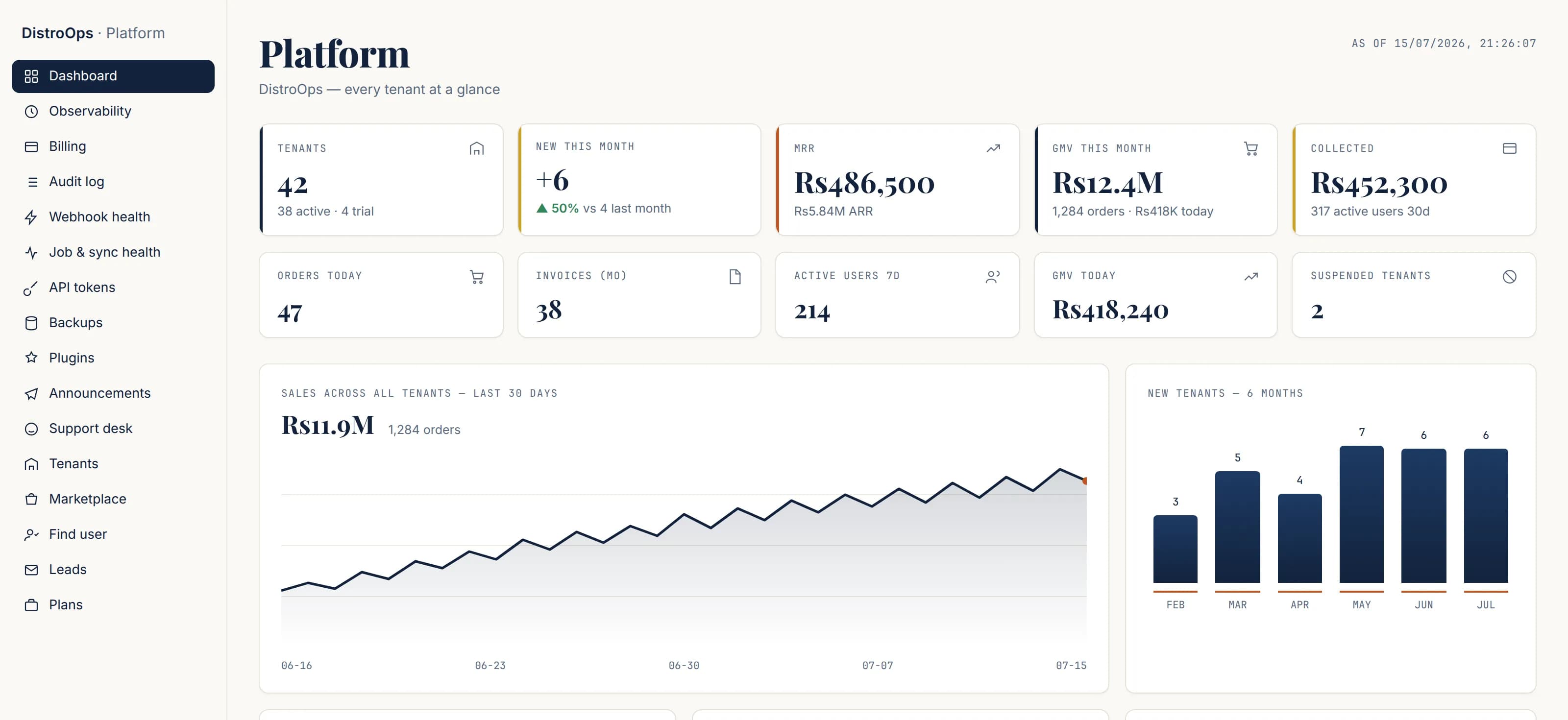Click the document icon on Invoices card
The width and height of the screenshot is (1568, 720).
(735, 277)
